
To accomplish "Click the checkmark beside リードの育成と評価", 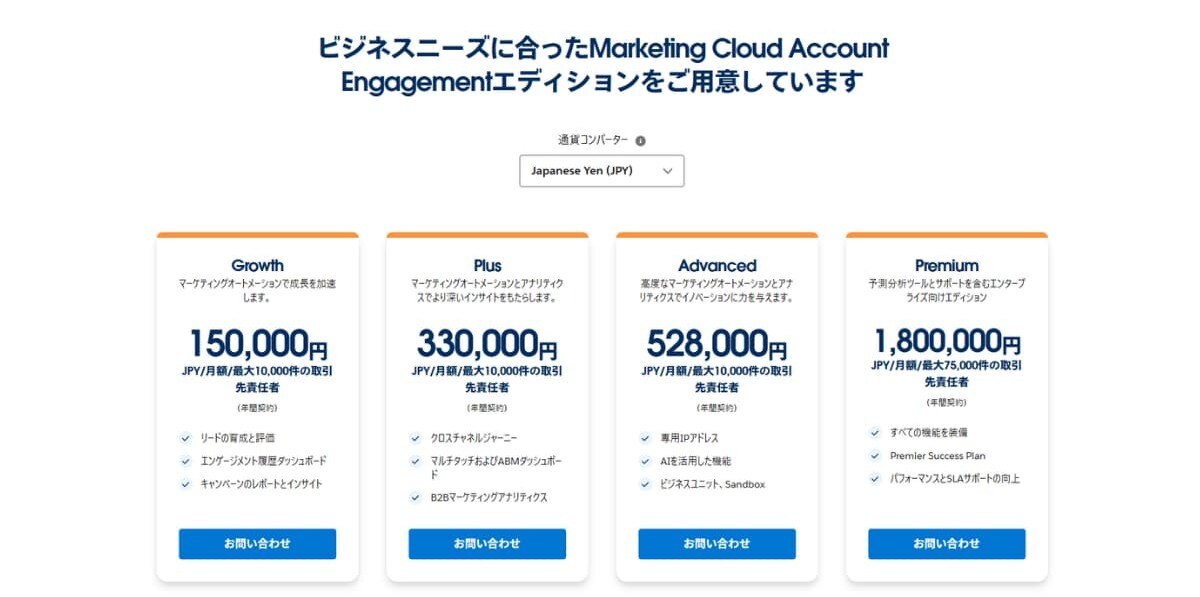I will click(x=186, y=438).
